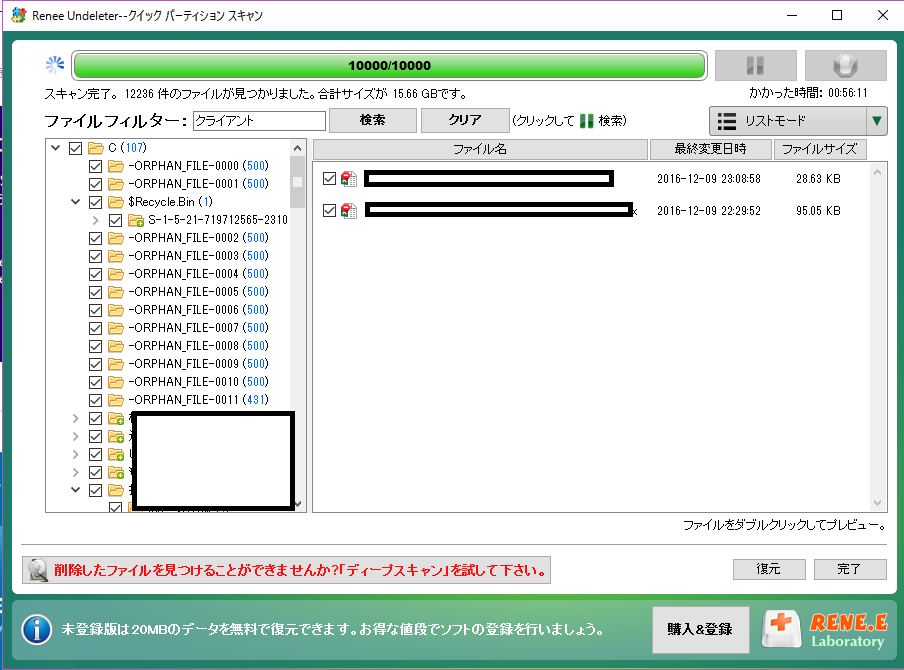
Task: Click file list scroll down arrow
Action: (877, 503)
